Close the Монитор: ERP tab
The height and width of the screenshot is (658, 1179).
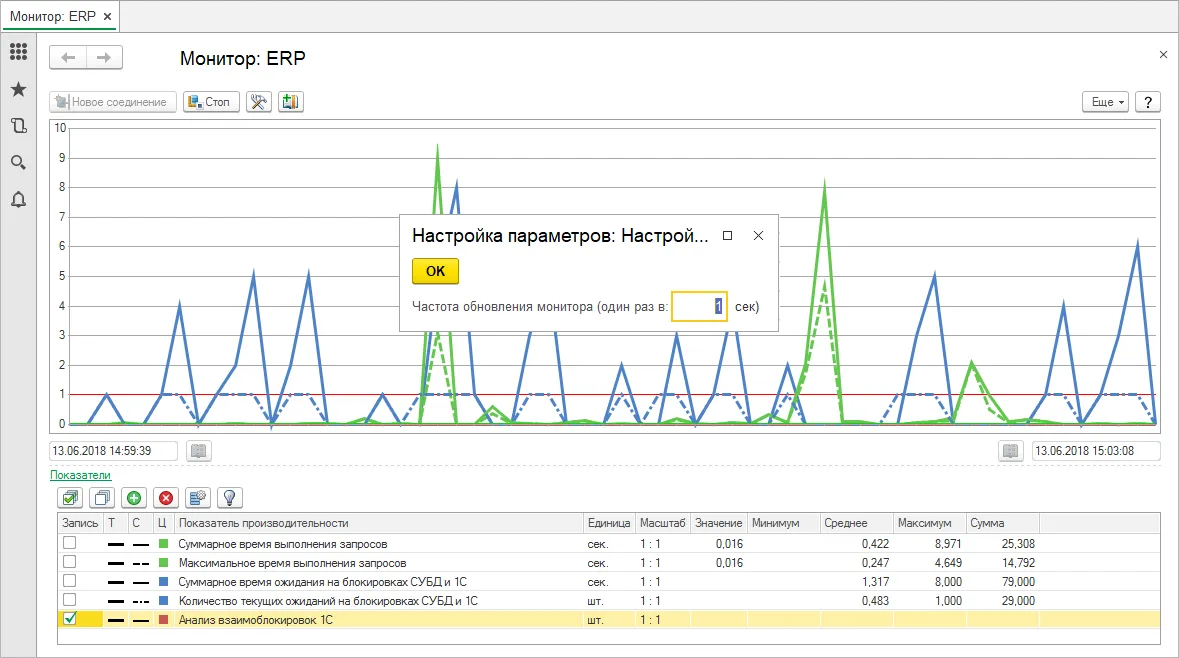point(108,16)
